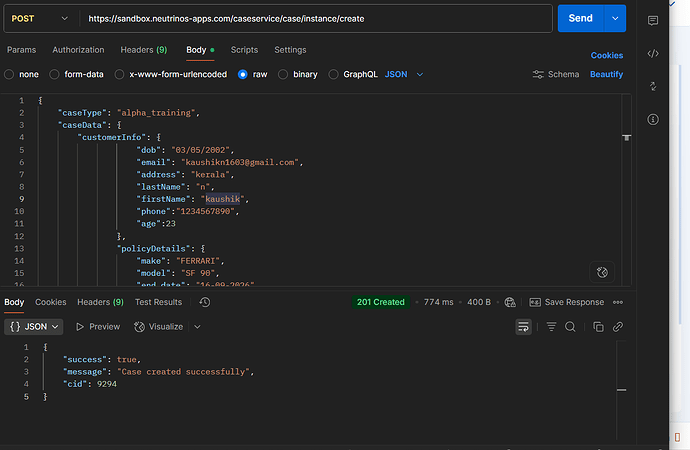Open the POST method dropdown
690x450 pixels.
coord(40,18)
